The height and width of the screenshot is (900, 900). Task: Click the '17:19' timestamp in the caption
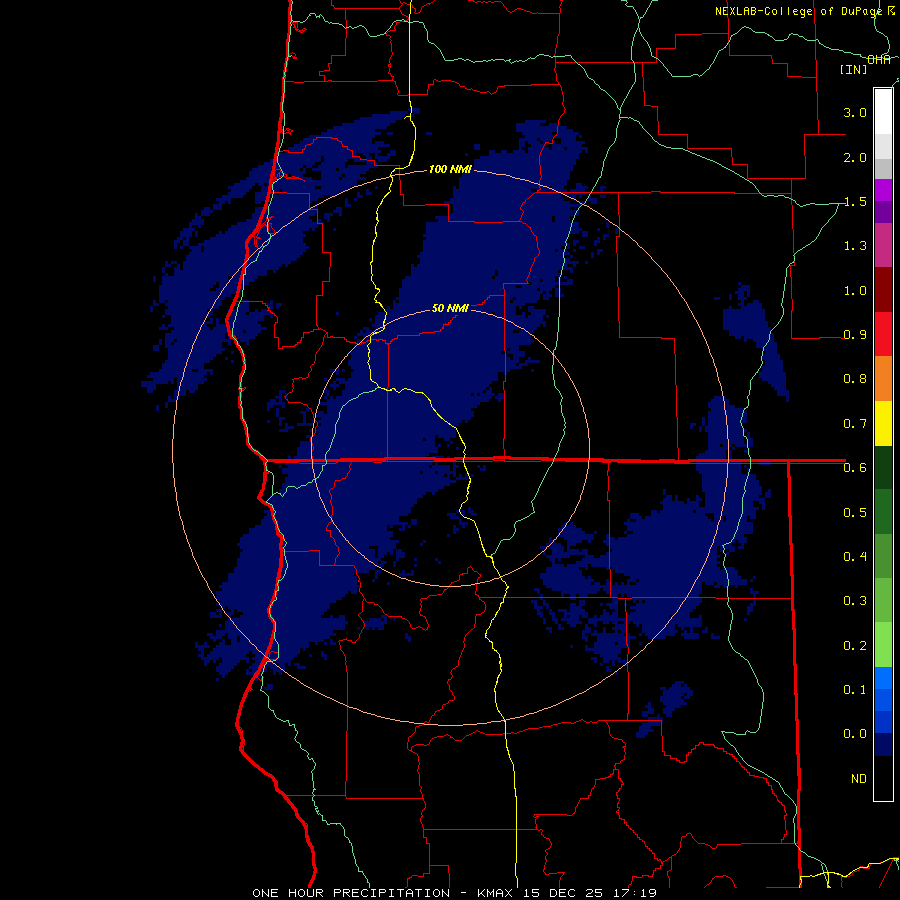click(x=635, y=893)
